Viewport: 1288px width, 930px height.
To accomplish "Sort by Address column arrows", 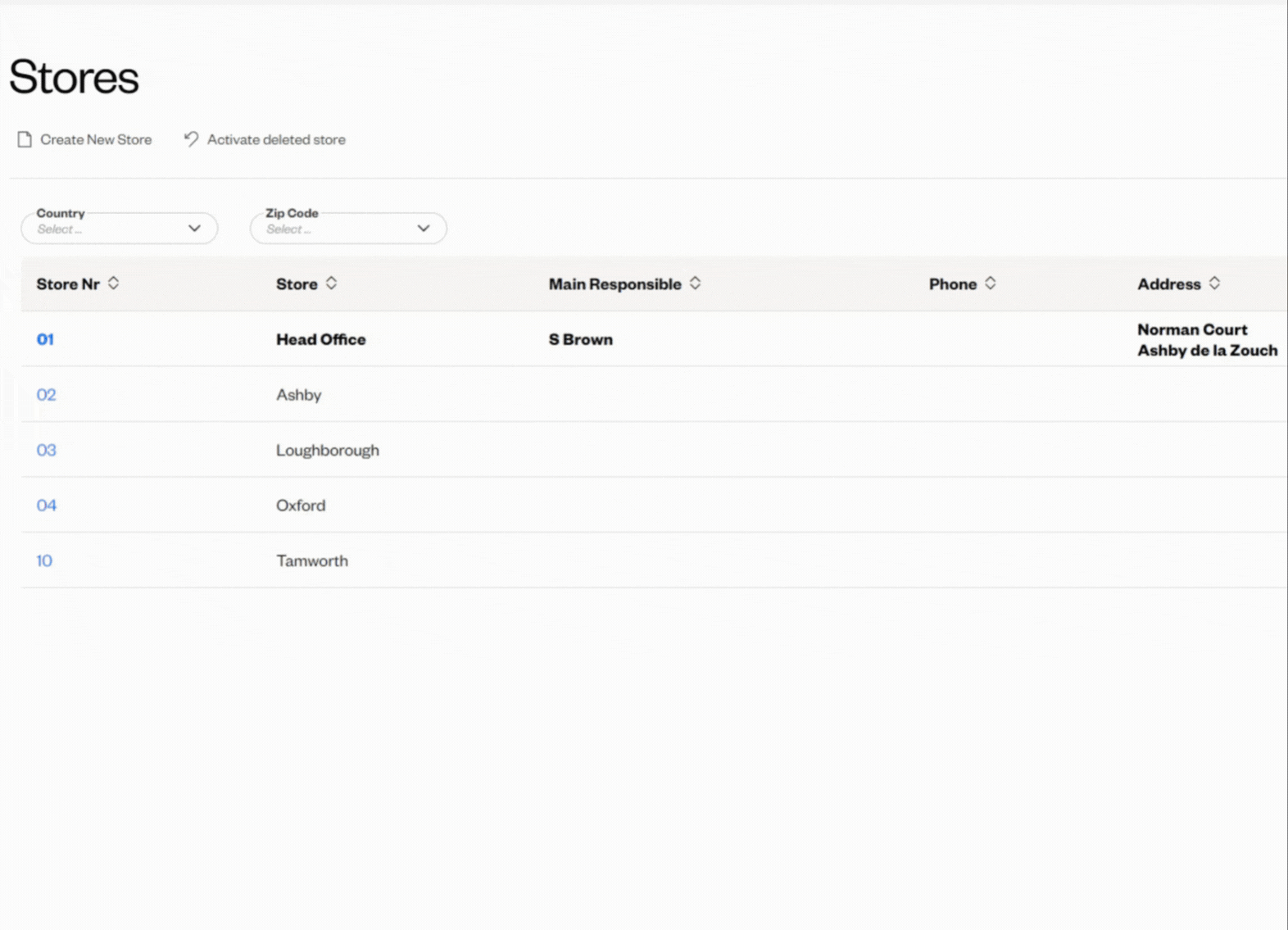I will pyautogui.click(x=1214, y=284).
